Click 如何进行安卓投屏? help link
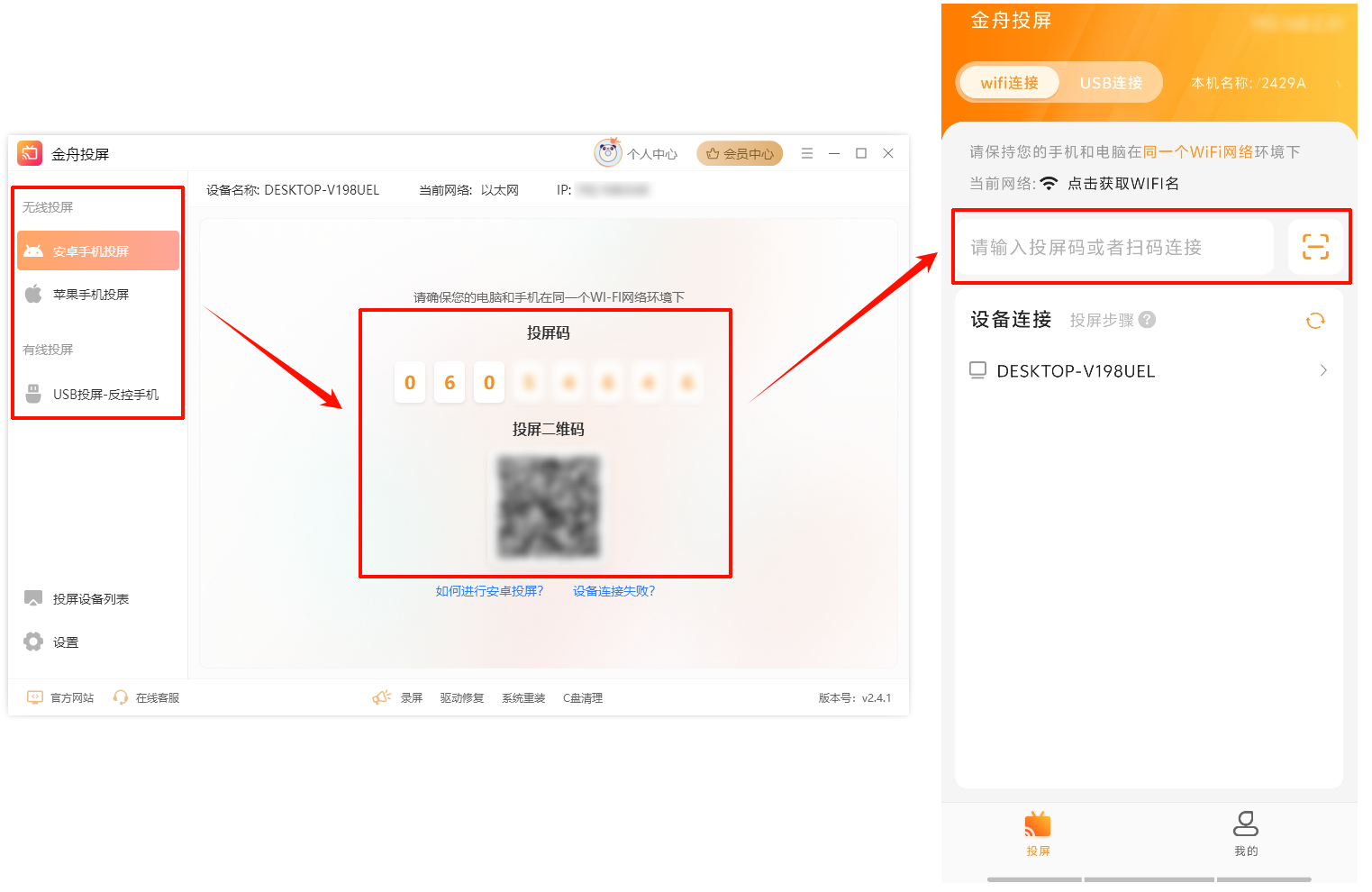1372x892 pixels. click(489, 590)
